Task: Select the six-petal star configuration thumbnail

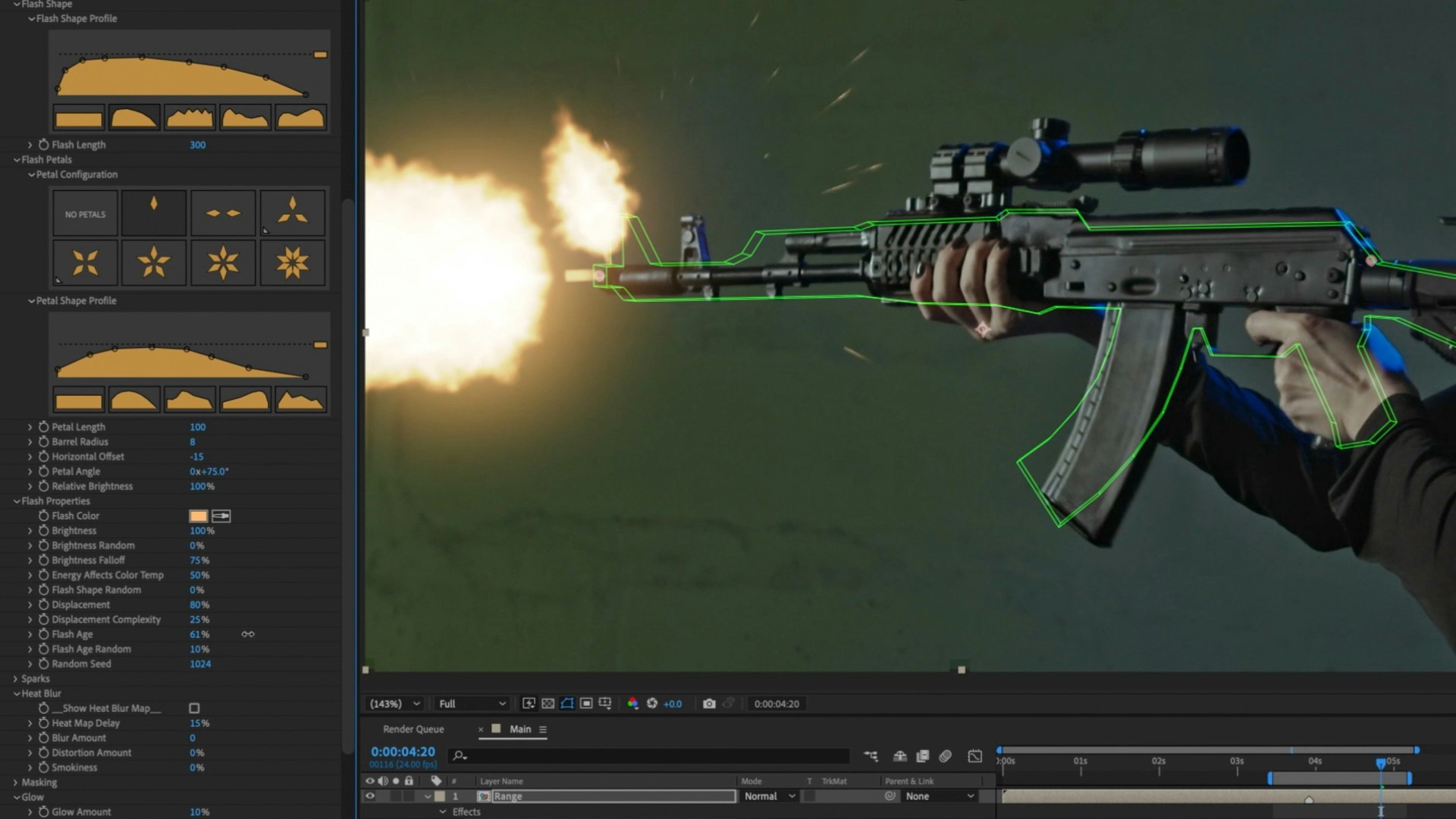Action: [x=223, y=262]
